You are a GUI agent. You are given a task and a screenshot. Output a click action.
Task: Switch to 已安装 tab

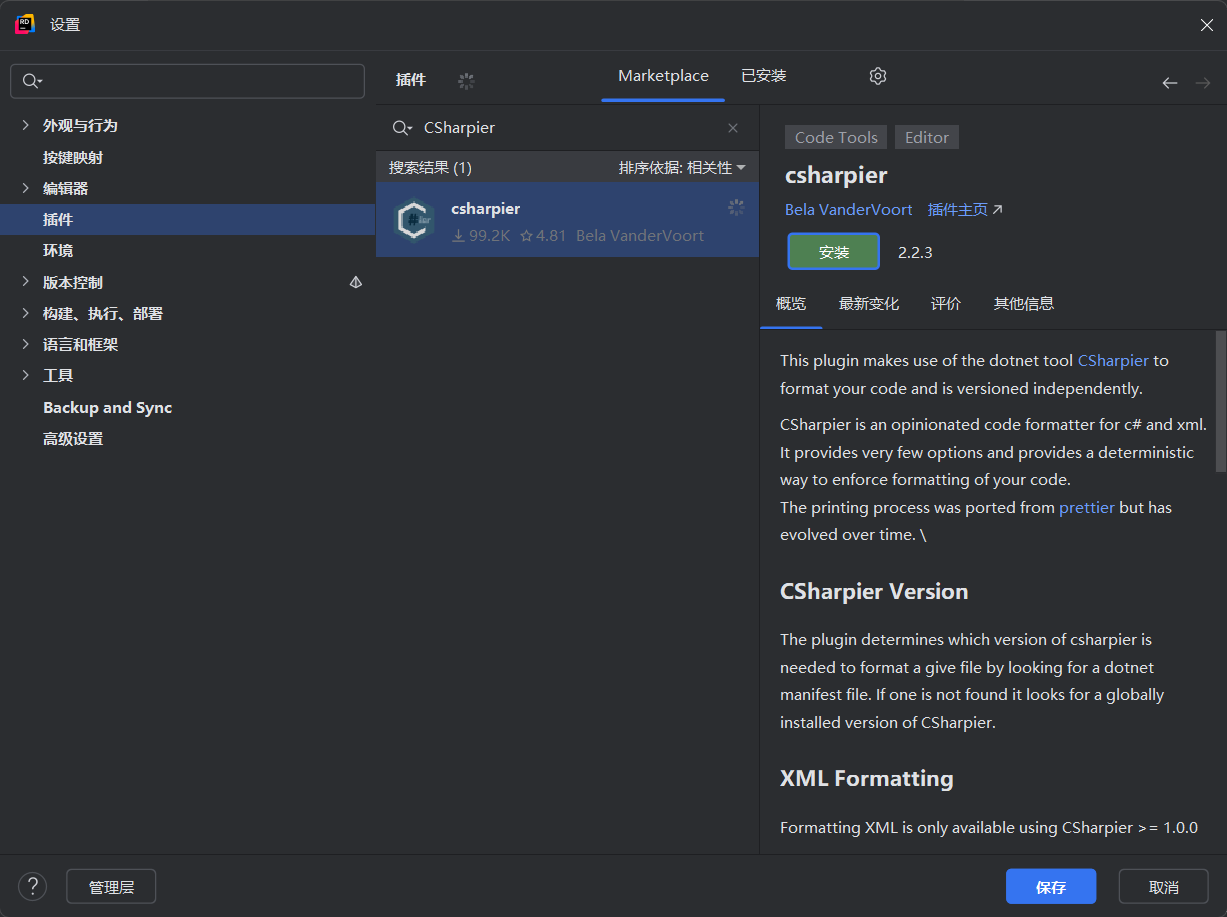(763, 76)
